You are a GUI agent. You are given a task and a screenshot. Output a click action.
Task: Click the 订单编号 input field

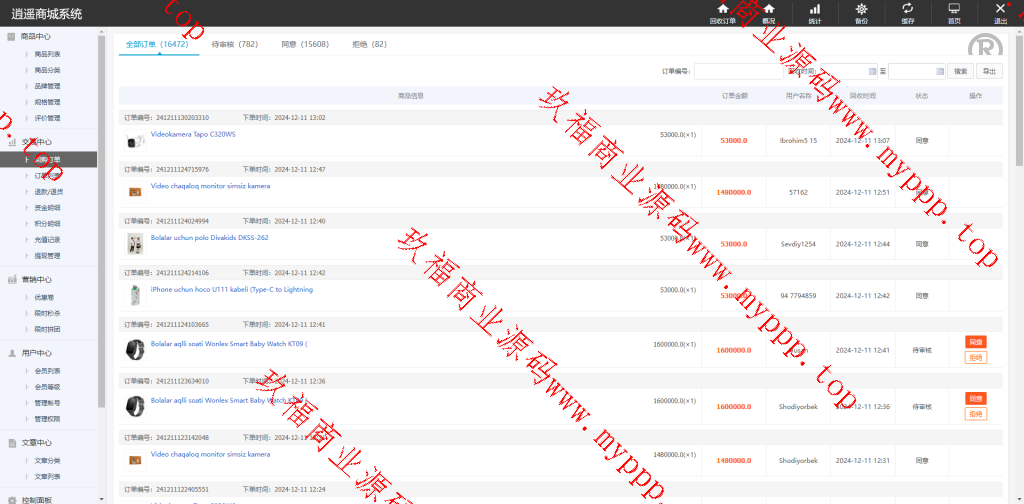[x=738, y=71]
